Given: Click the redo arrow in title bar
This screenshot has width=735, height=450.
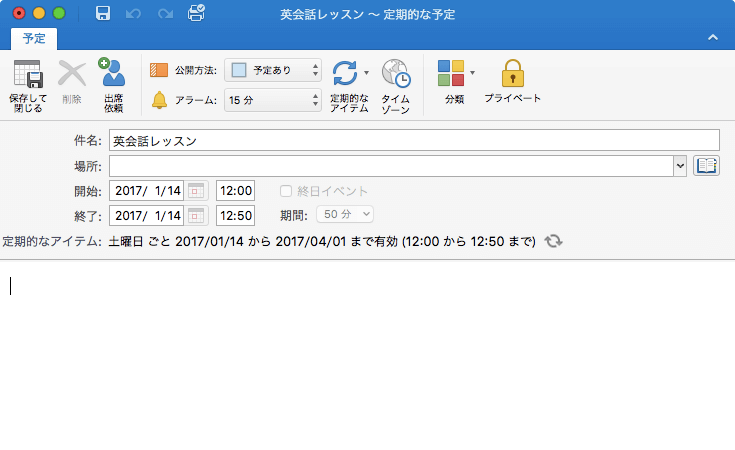Looking at the screenshot, I should (165, 14).
